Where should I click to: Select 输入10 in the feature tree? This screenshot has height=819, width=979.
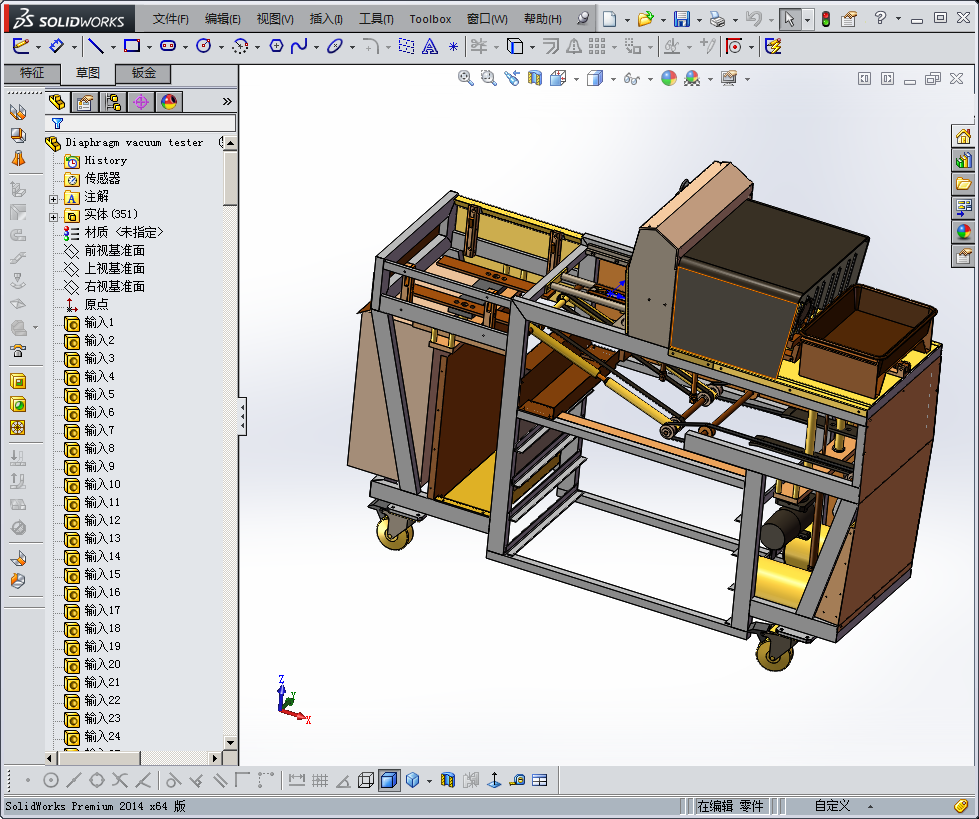click(102, 484)
